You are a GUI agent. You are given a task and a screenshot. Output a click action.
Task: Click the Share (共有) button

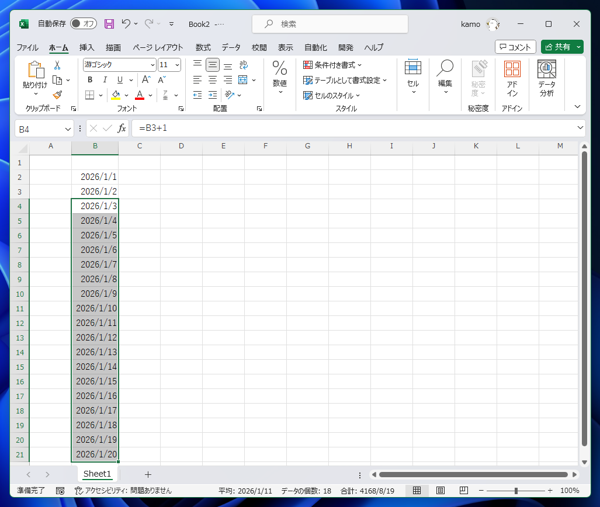coord(562,47)
